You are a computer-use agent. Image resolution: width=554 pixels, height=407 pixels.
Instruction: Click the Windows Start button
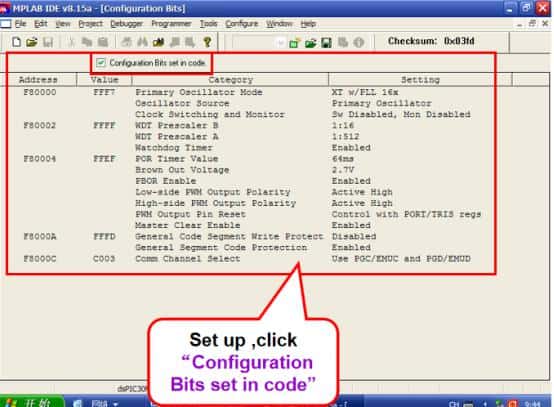coord(32,402)
